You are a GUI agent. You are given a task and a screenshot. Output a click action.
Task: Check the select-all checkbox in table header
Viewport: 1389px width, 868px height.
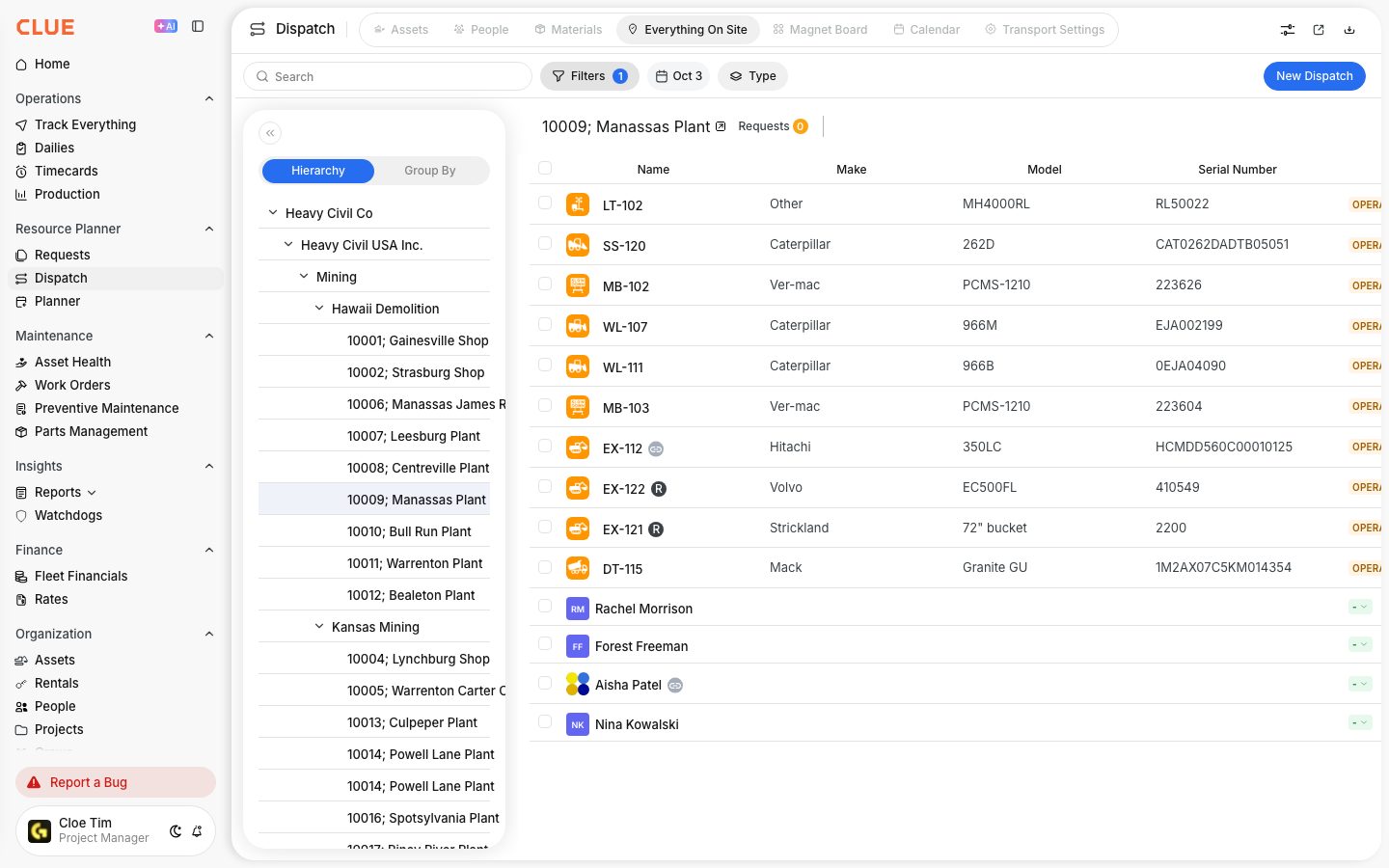(545, 168)
